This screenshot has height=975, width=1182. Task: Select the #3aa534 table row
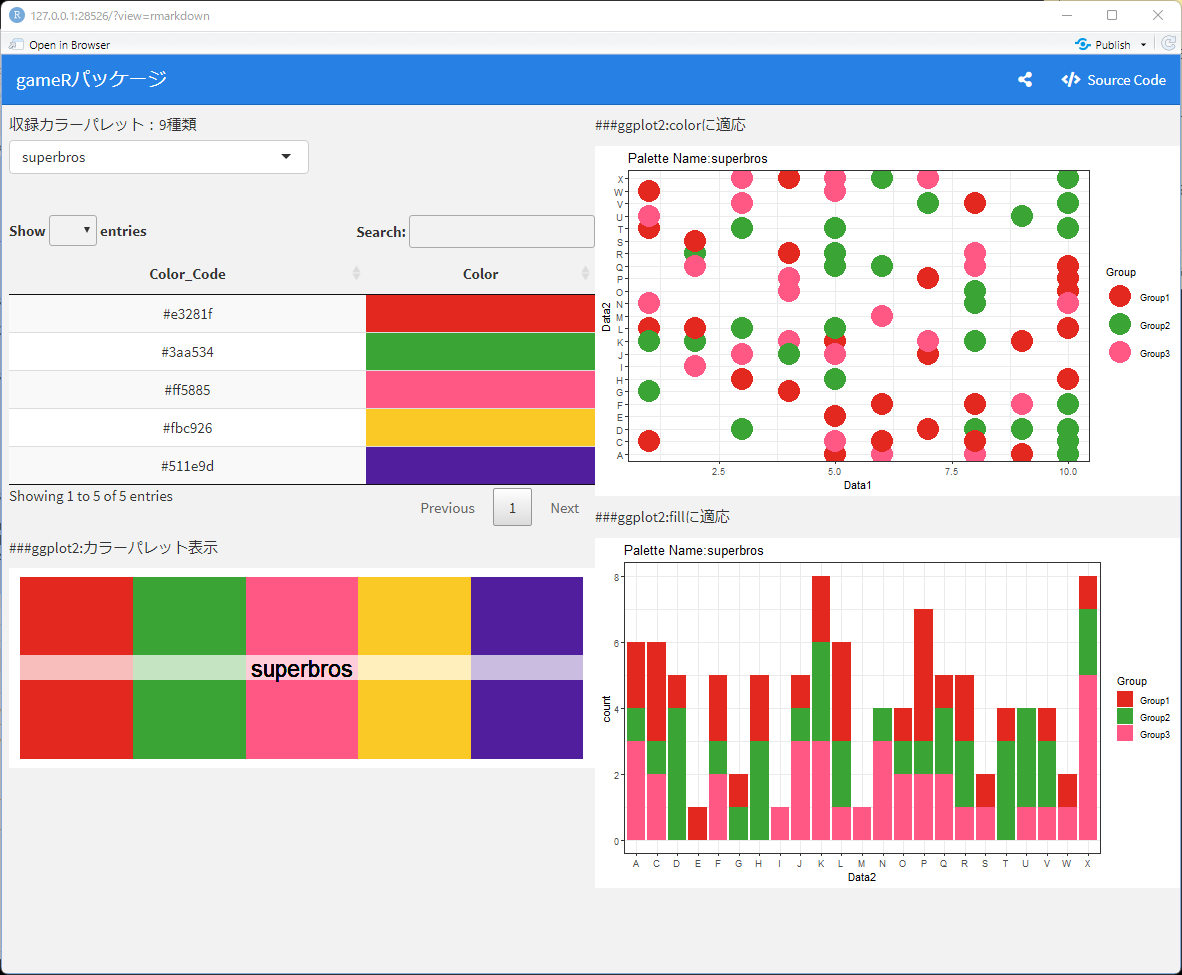pos(302,352)
